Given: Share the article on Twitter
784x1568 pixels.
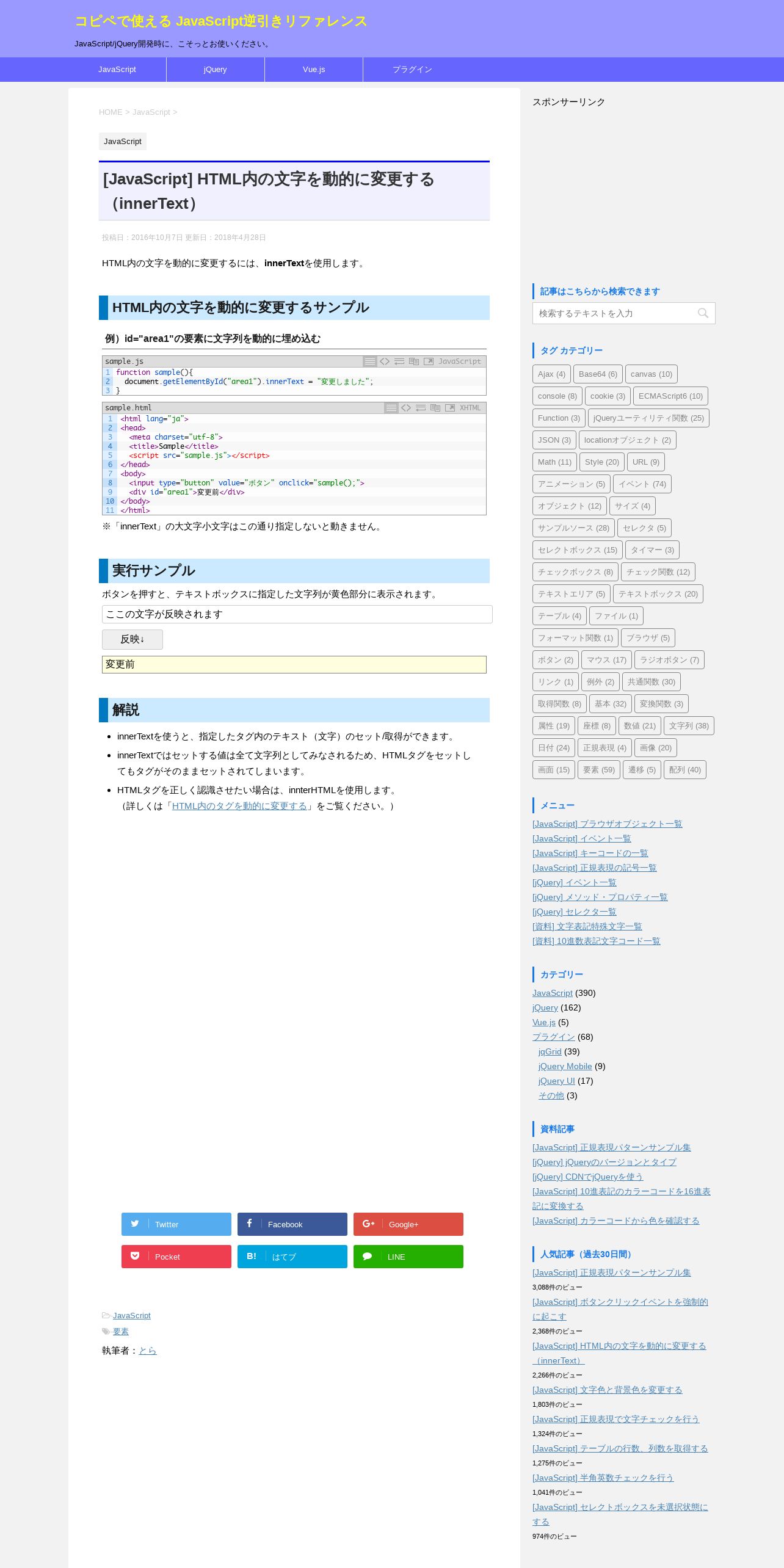Looking at the screenshot, I should [x=176, y=1224].
